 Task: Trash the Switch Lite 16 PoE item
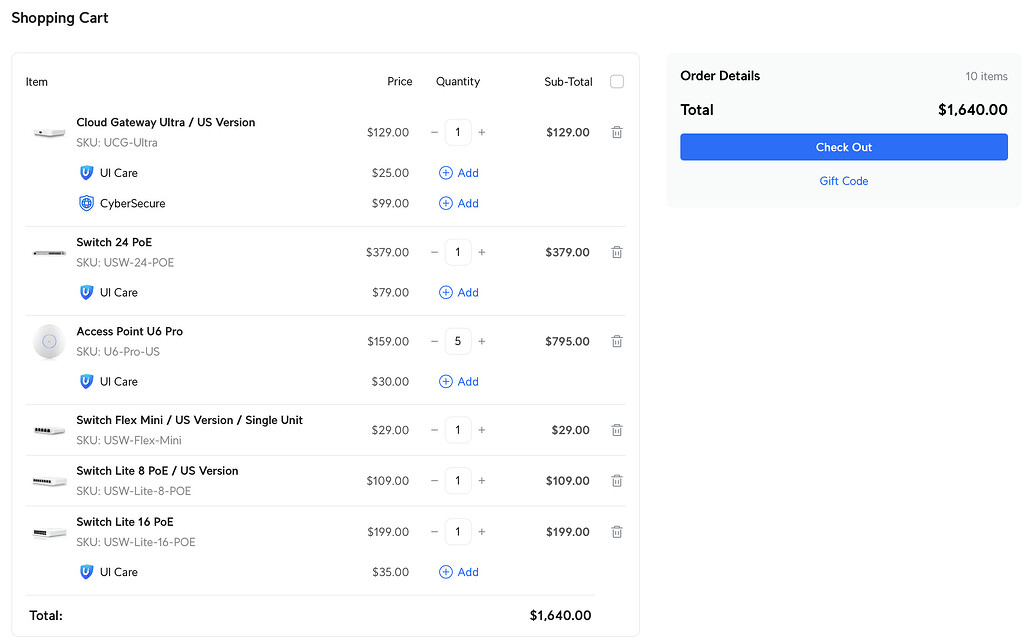(x=617, y=532)
